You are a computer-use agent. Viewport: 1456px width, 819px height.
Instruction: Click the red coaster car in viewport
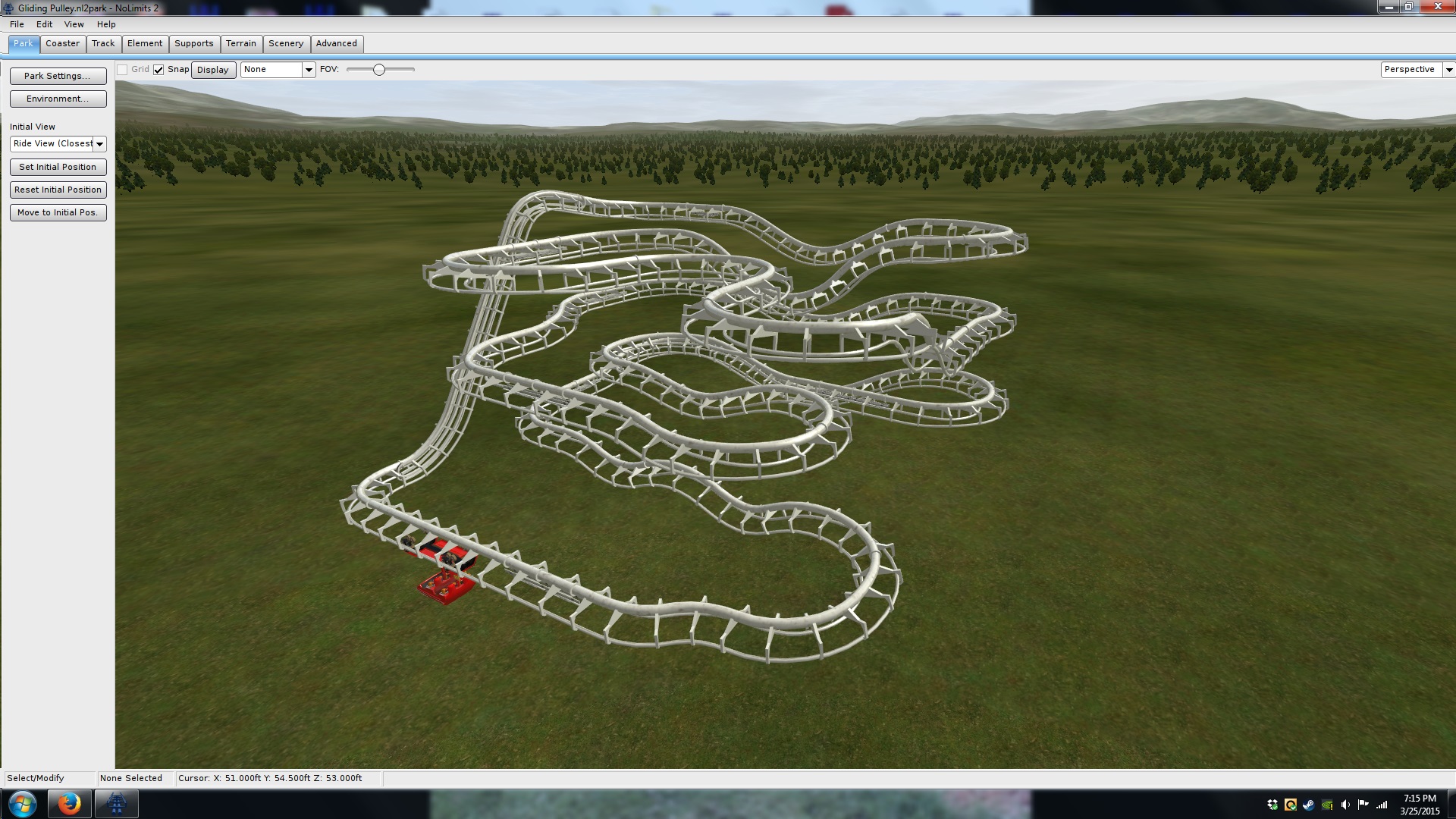pos(445,587)
